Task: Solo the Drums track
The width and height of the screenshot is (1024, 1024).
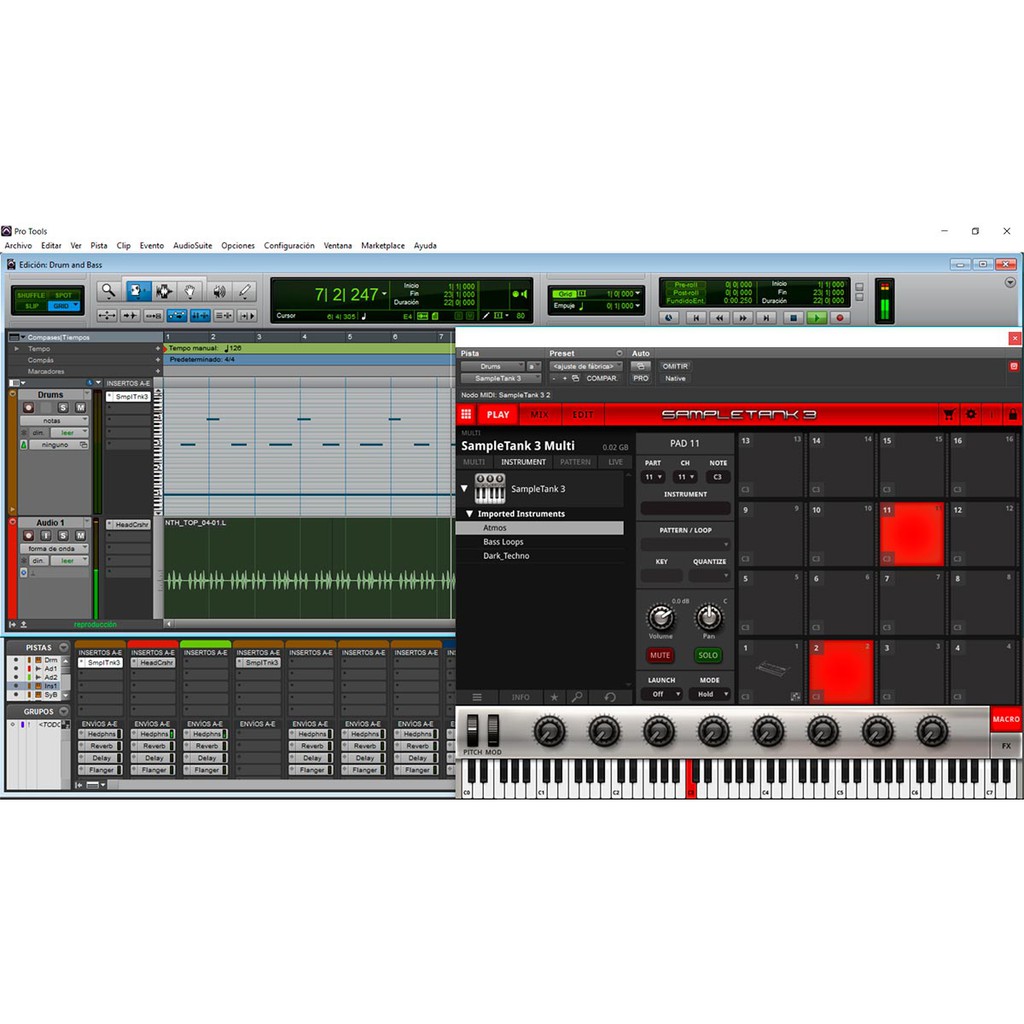Action: [x=63, y=408]
